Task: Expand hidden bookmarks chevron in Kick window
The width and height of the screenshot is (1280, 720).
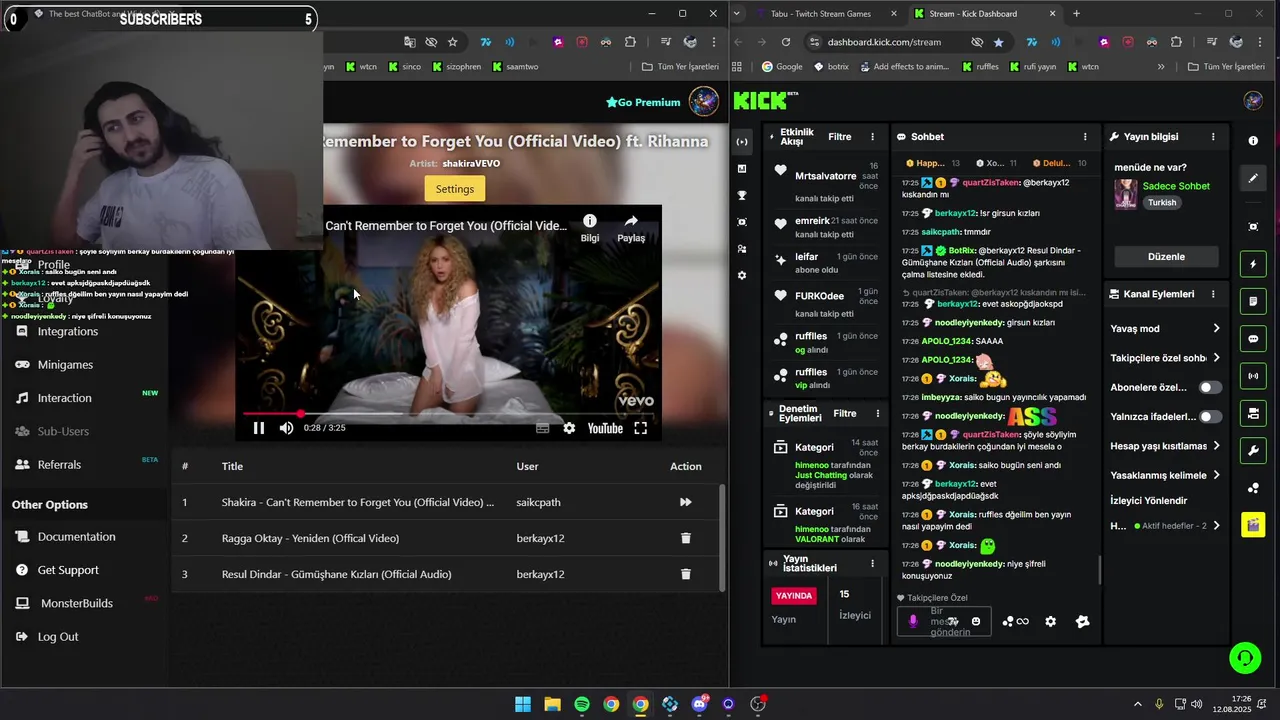Action: coord(1161,67)
